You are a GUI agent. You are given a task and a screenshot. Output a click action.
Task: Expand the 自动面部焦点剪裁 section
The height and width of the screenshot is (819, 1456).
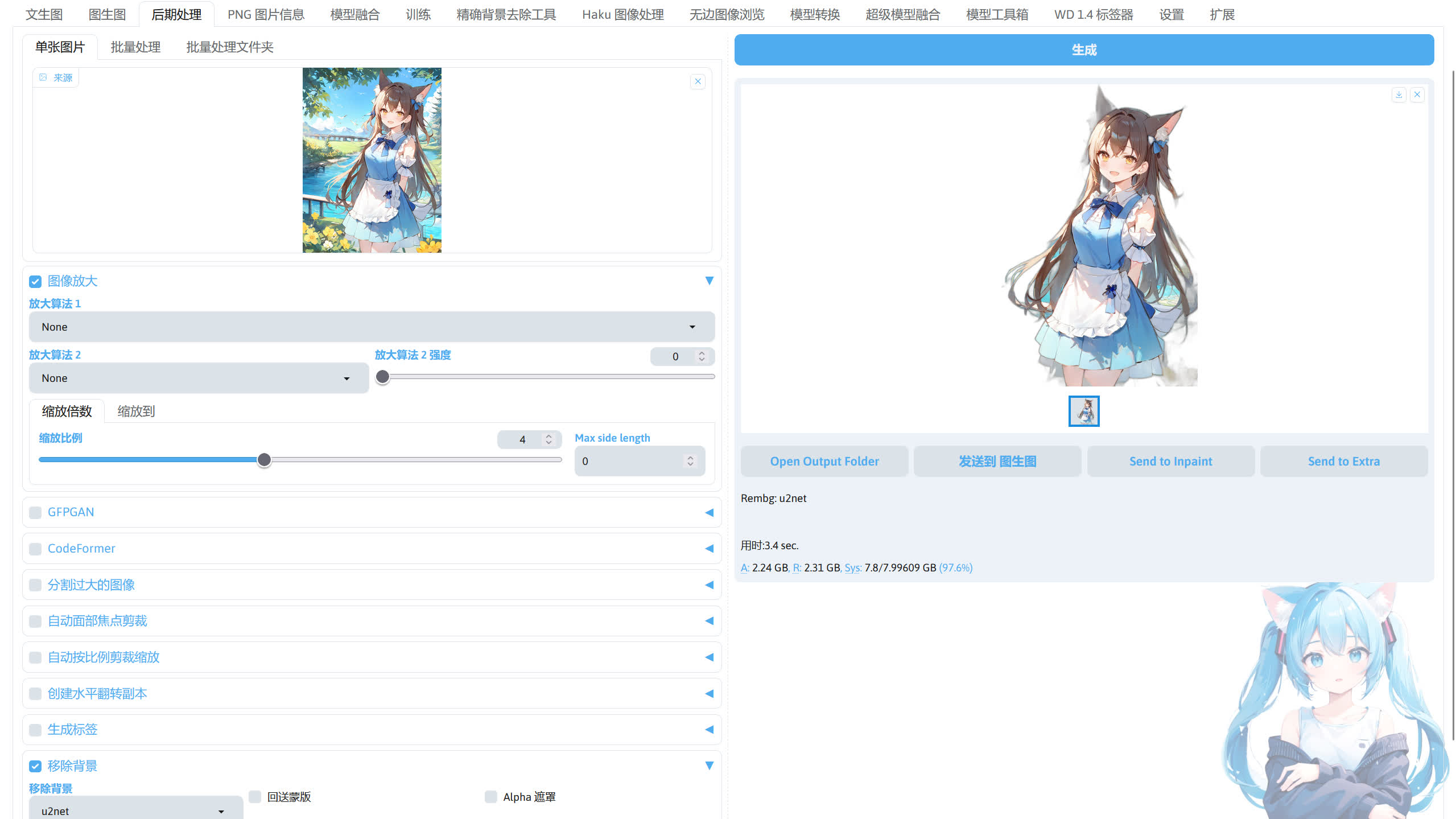point(708,621)
